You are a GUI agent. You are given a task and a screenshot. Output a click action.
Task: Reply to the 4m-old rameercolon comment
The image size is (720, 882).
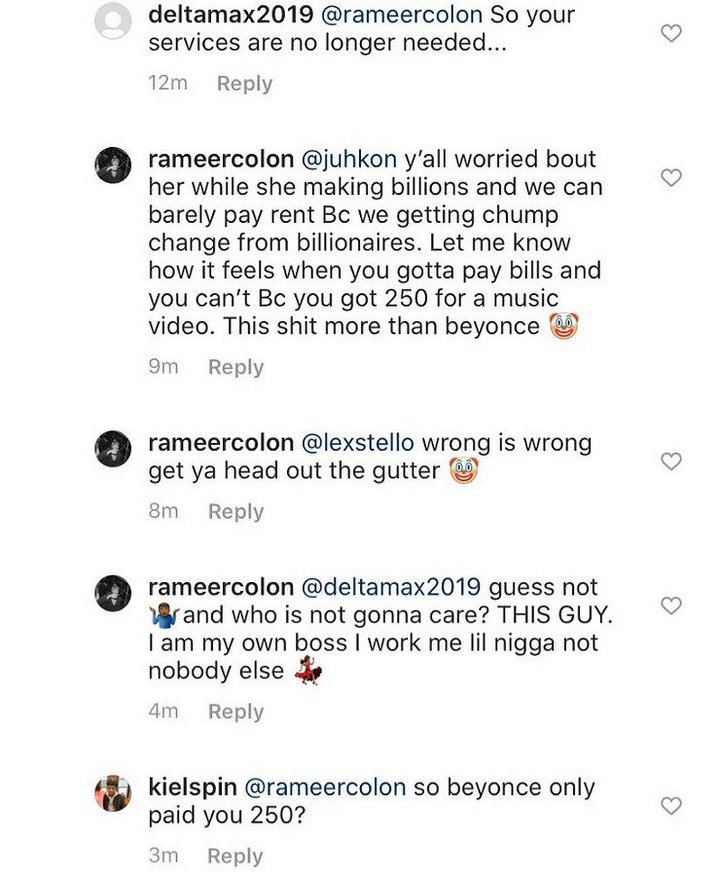point(235,711)
